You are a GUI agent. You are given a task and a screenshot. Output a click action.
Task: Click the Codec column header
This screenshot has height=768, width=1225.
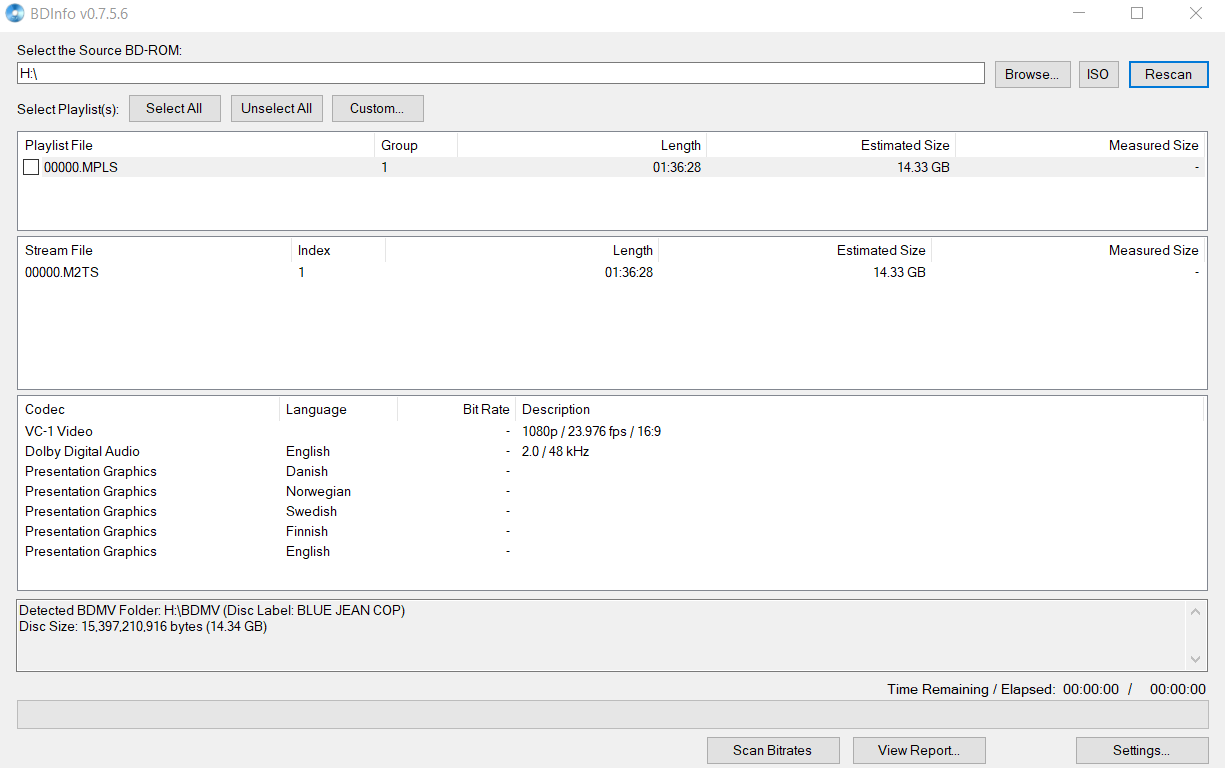(x=149, y=409)
